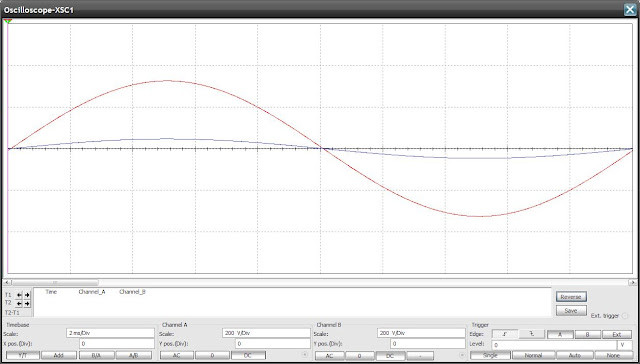Set trigger mode to Normal
The image size is (640, 364).
[533, 355]
